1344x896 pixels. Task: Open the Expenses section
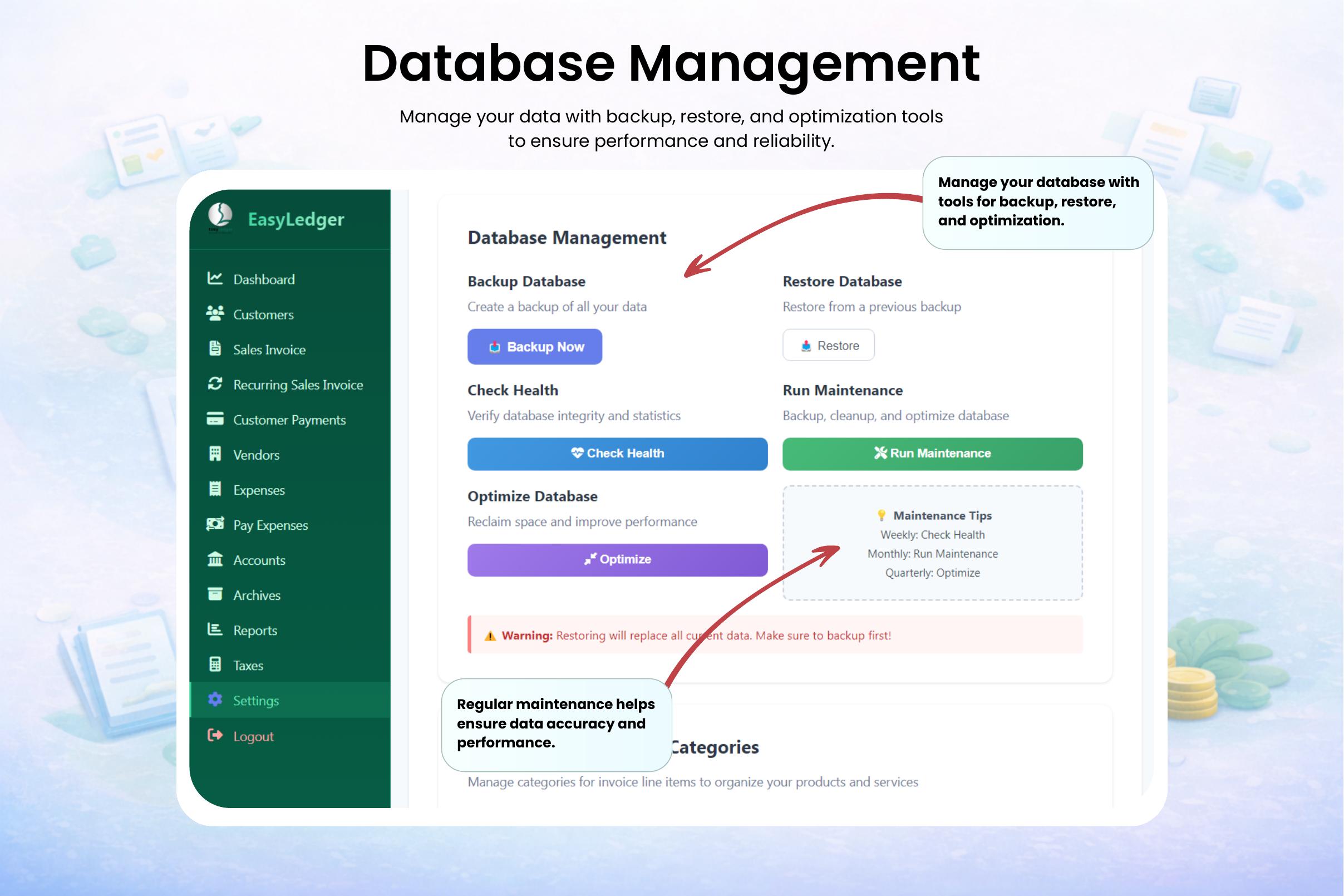(290, 490)
